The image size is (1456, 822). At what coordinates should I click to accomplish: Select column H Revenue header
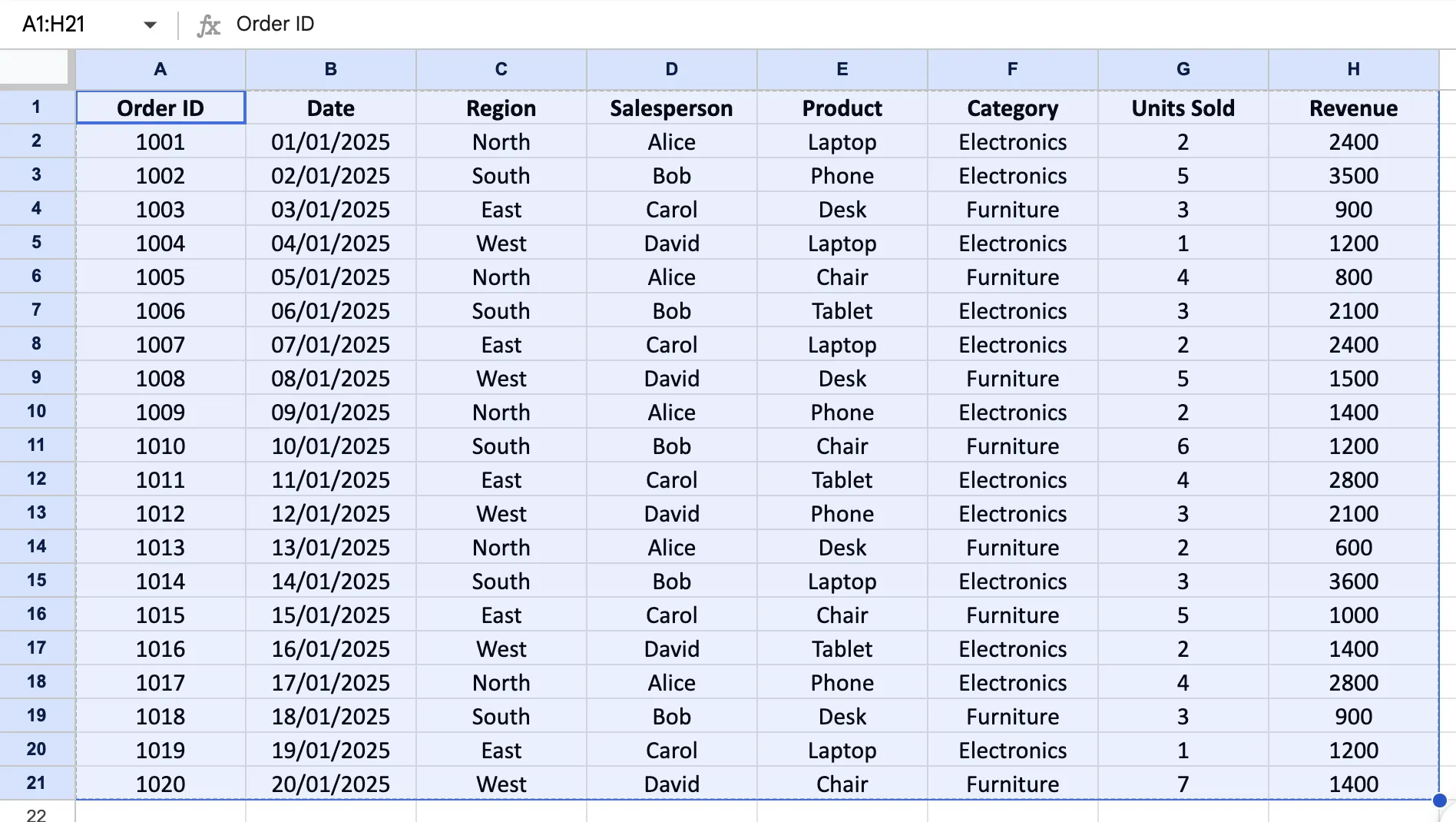(1353, 69)
